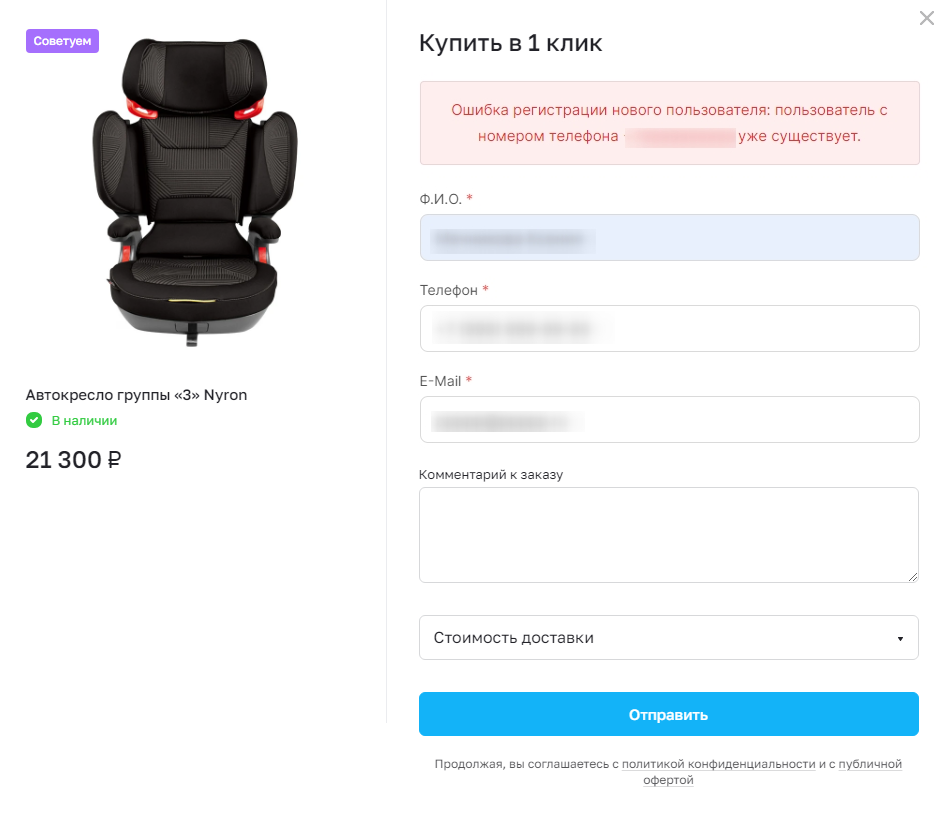The width and height of the screenshot is (944, 828).
Task: Click the 21 300 ₽ price label
Action: pyautogui.click(x=73, y=460)
